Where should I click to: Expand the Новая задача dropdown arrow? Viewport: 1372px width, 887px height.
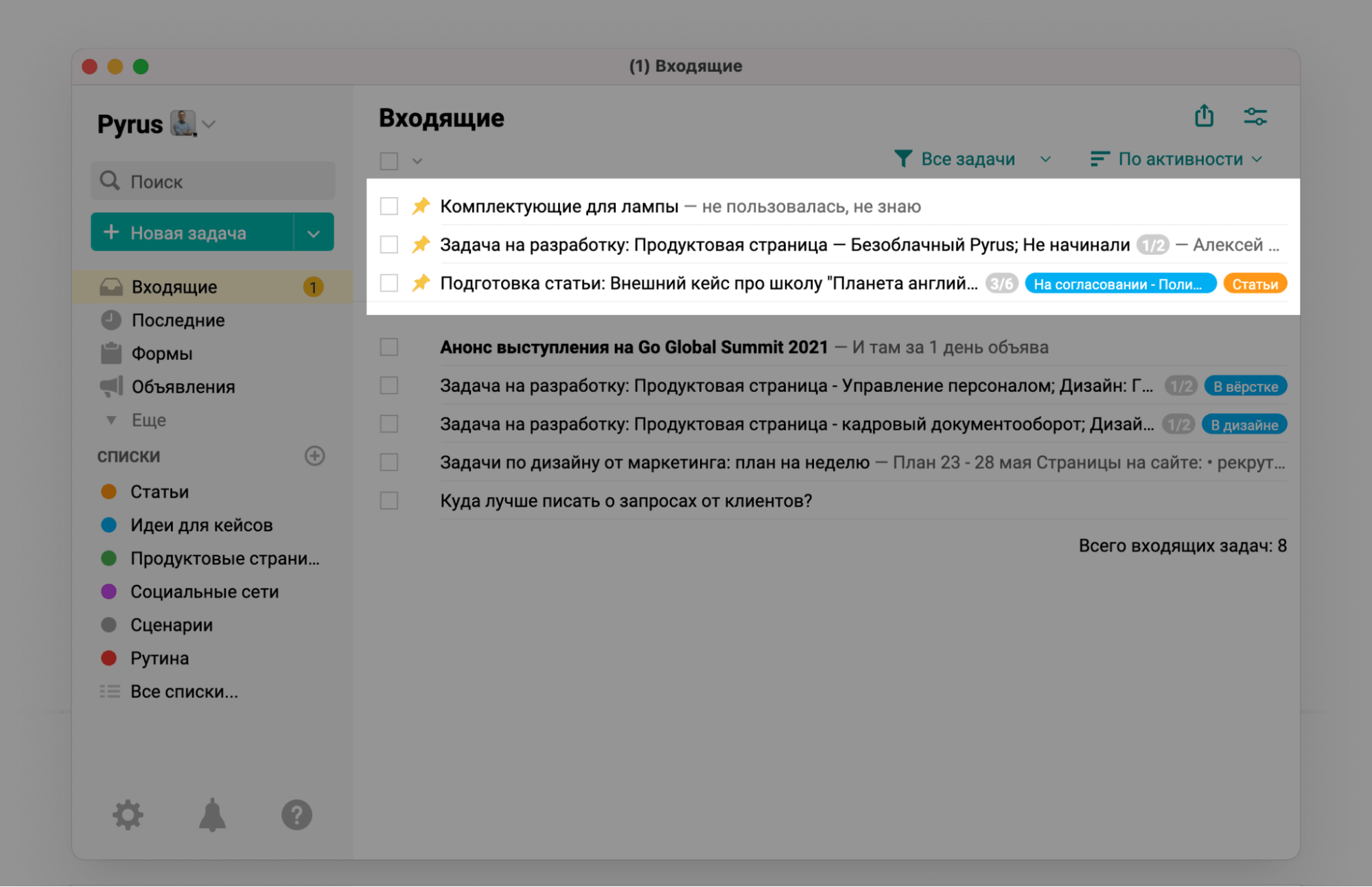(x=314, y=233)
